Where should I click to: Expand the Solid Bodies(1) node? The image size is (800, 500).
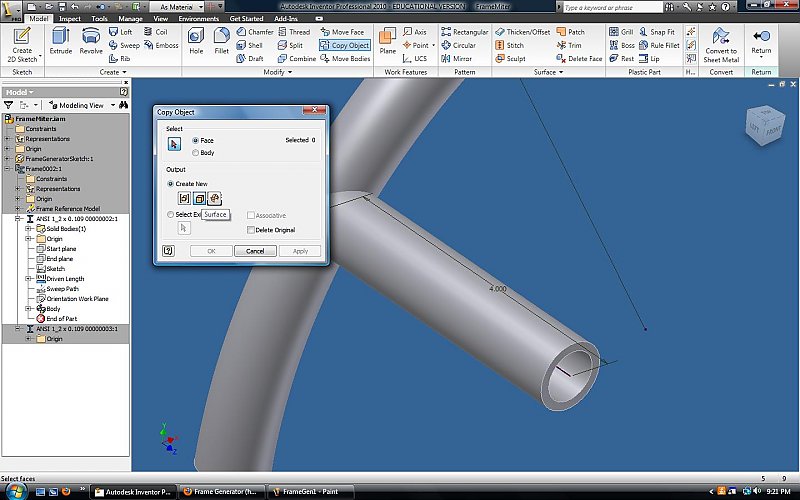[x=30, y=229]
